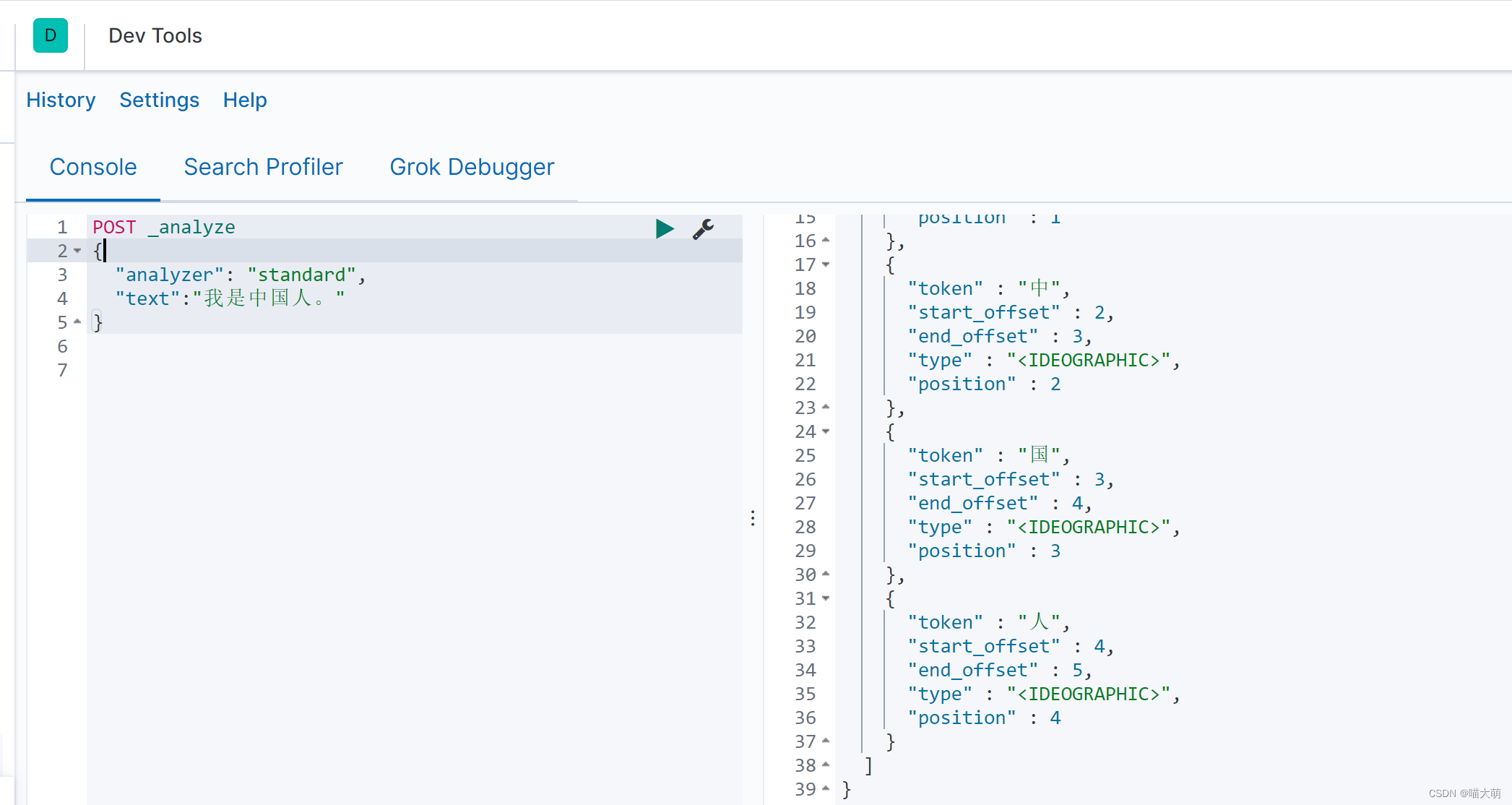Switch to Grok Debugger tab
Screen dimensions: 1512x805
coord(471,167)
